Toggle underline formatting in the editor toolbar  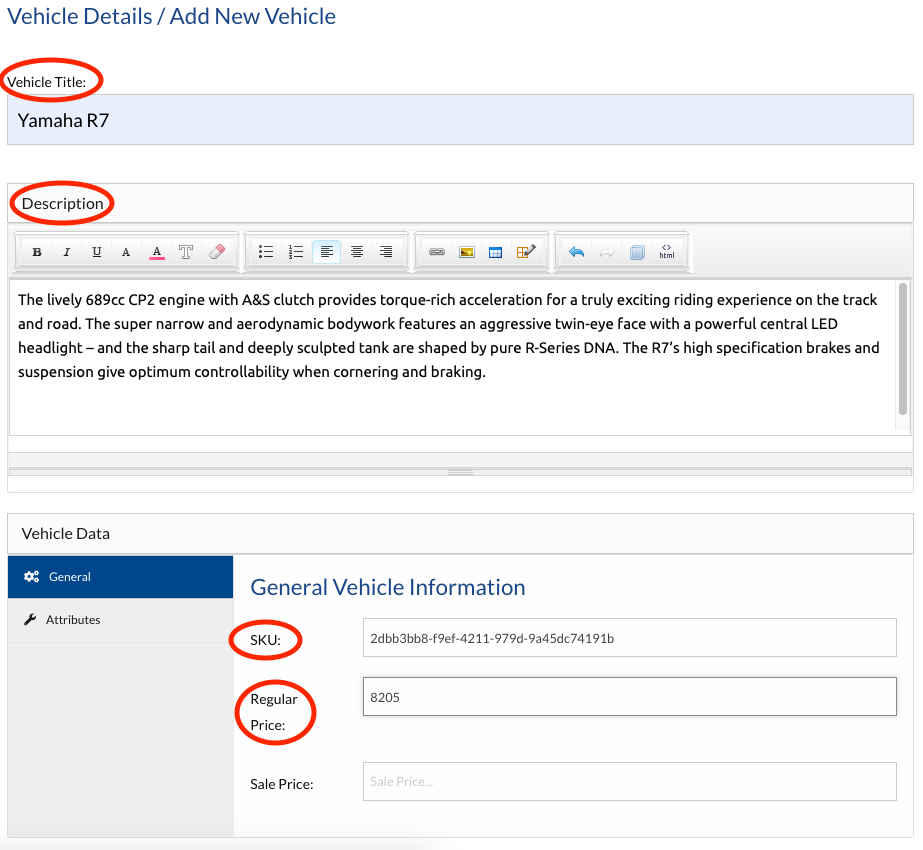tap(97, 252)
